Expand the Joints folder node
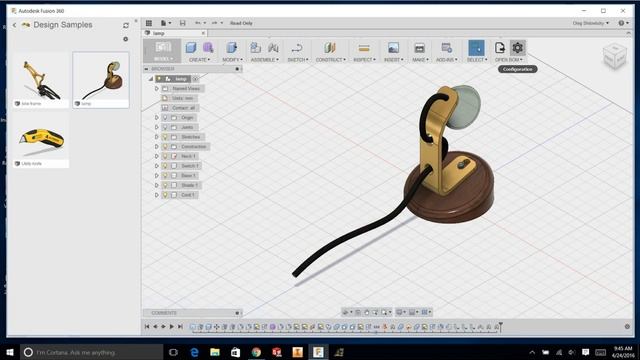The height and width of the screenshot is (360, 640). point(156,127)
